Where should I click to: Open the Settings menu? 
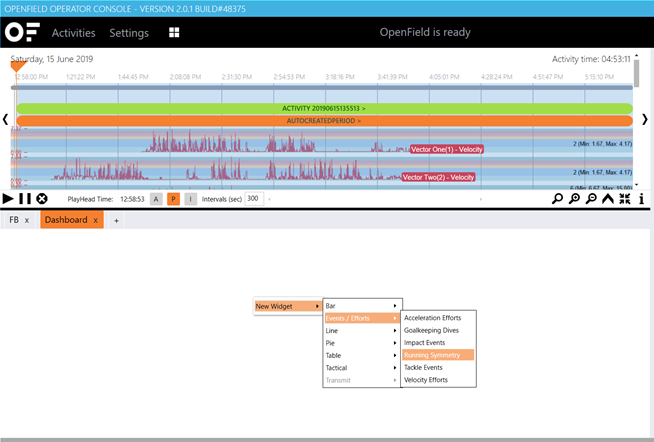coord(129,33)
